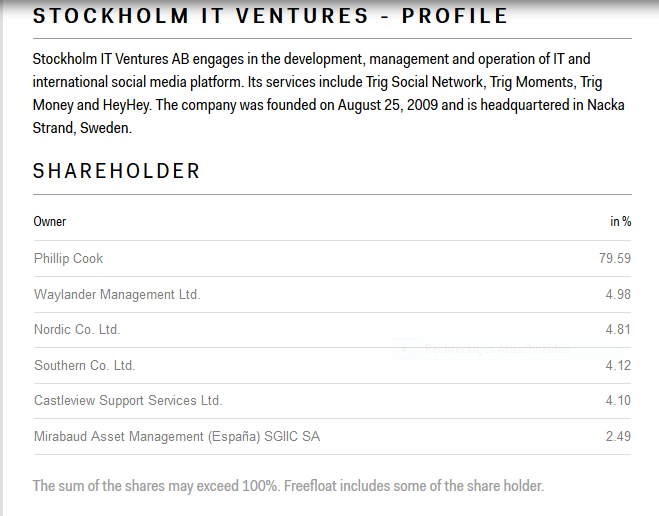The image size is (659, 516).
Task: Click the 4.81 percentage value
Action: tap(618, 329)
